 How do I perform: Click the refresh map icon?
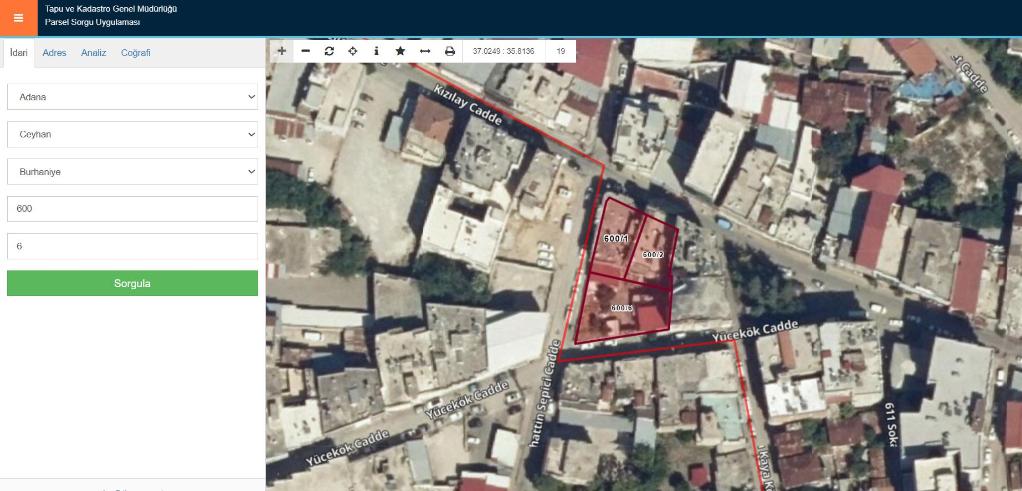(x=329, y=51)
